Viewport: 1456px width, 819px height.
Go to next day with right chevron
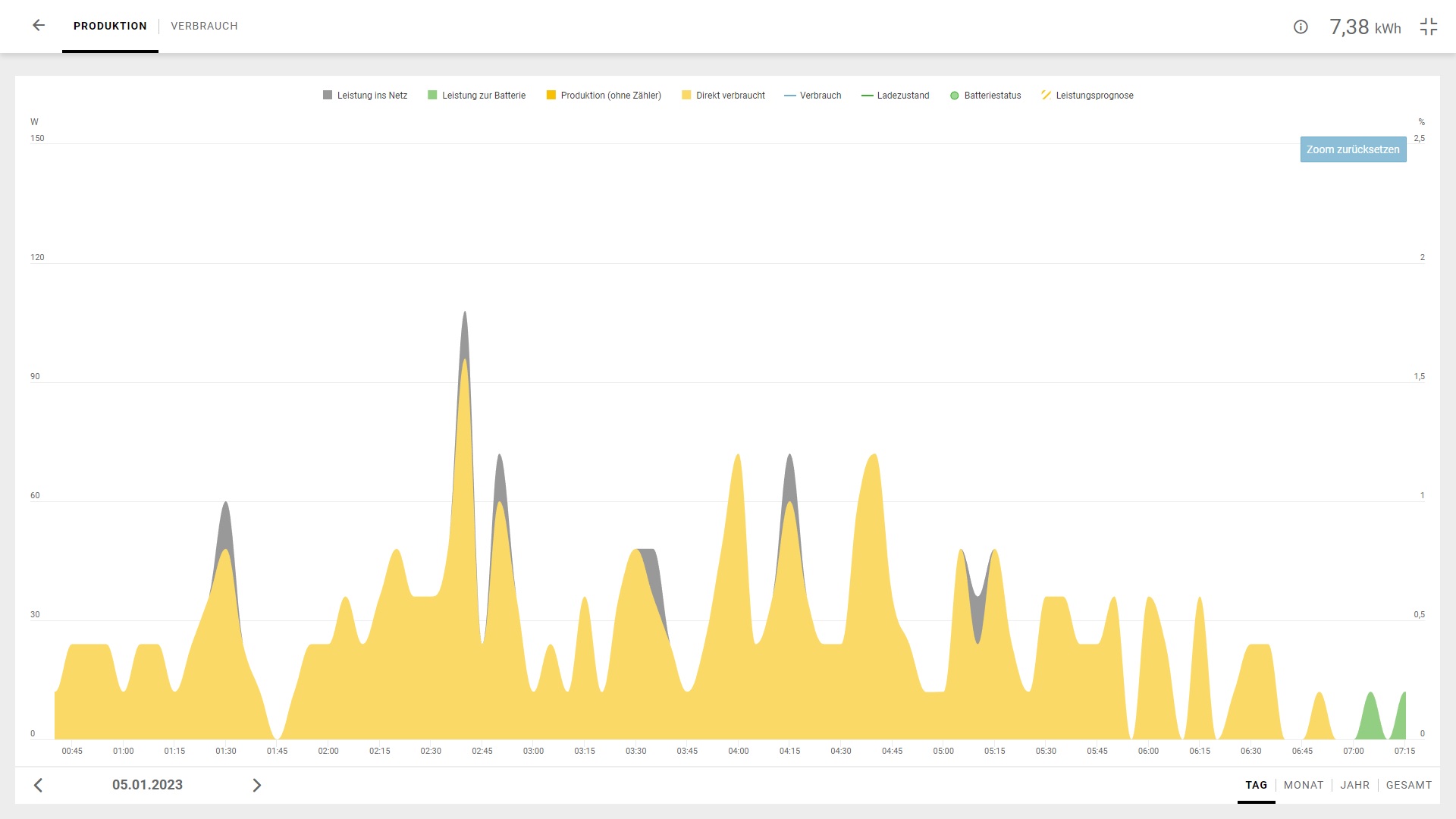pos(256,785)
